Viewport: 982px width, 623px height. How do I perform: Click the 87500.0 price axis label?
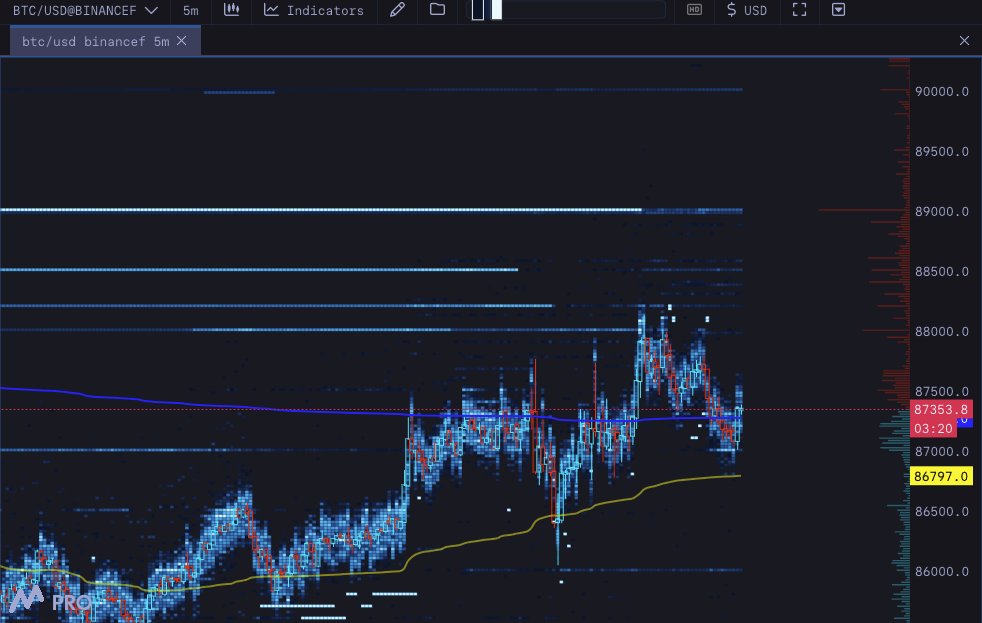click(941, 392)
